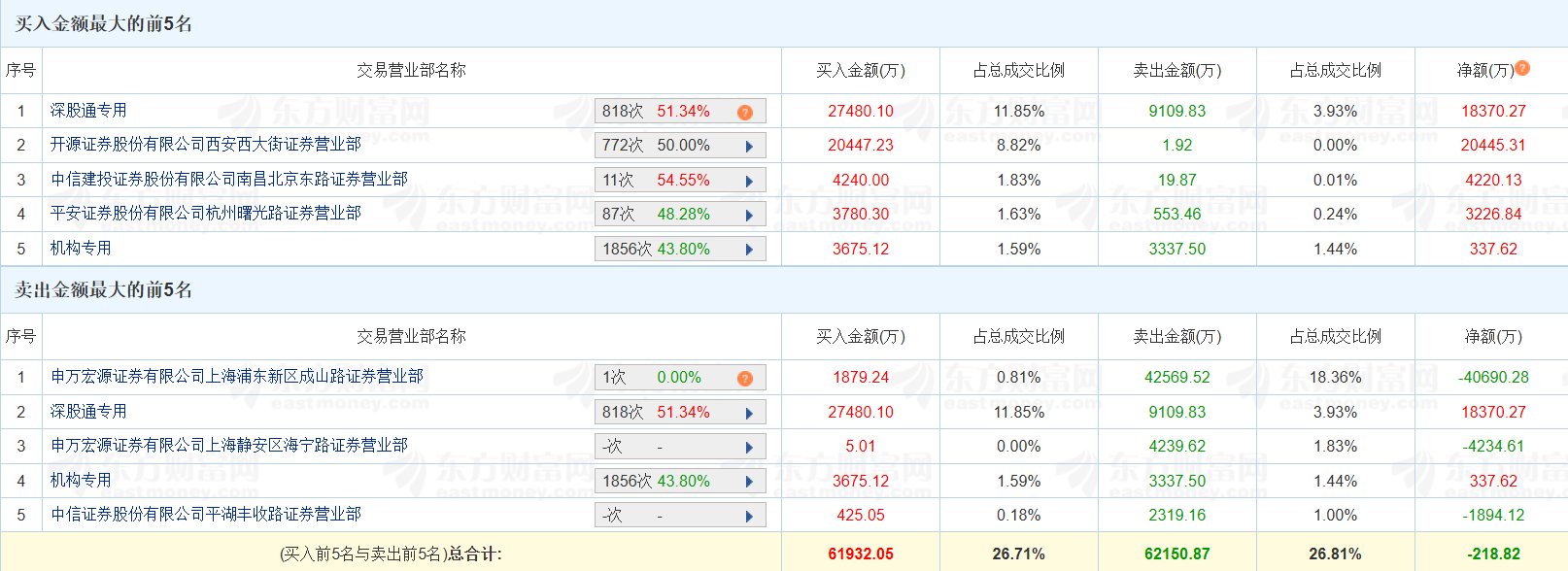Click the blue arrow in the 中信证券平湖丰收路 row

coord(749,517)
